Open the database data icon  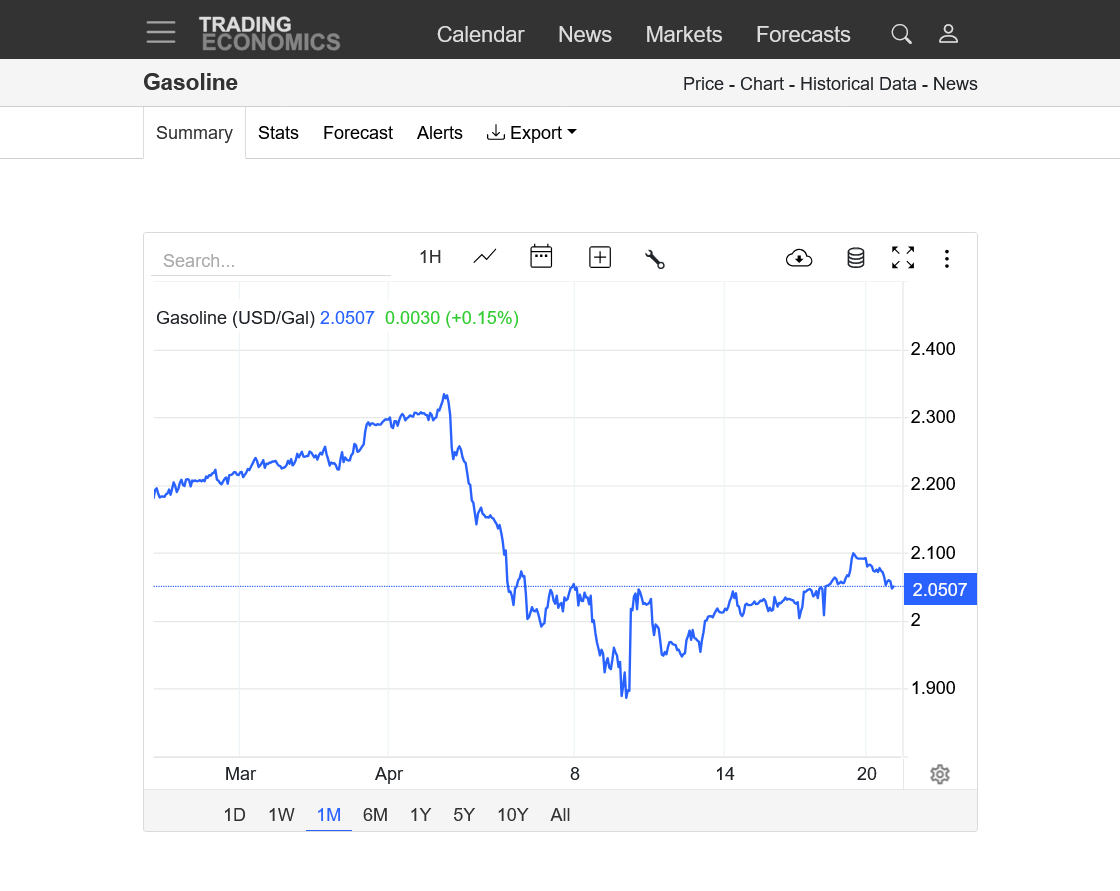(856, 258)
